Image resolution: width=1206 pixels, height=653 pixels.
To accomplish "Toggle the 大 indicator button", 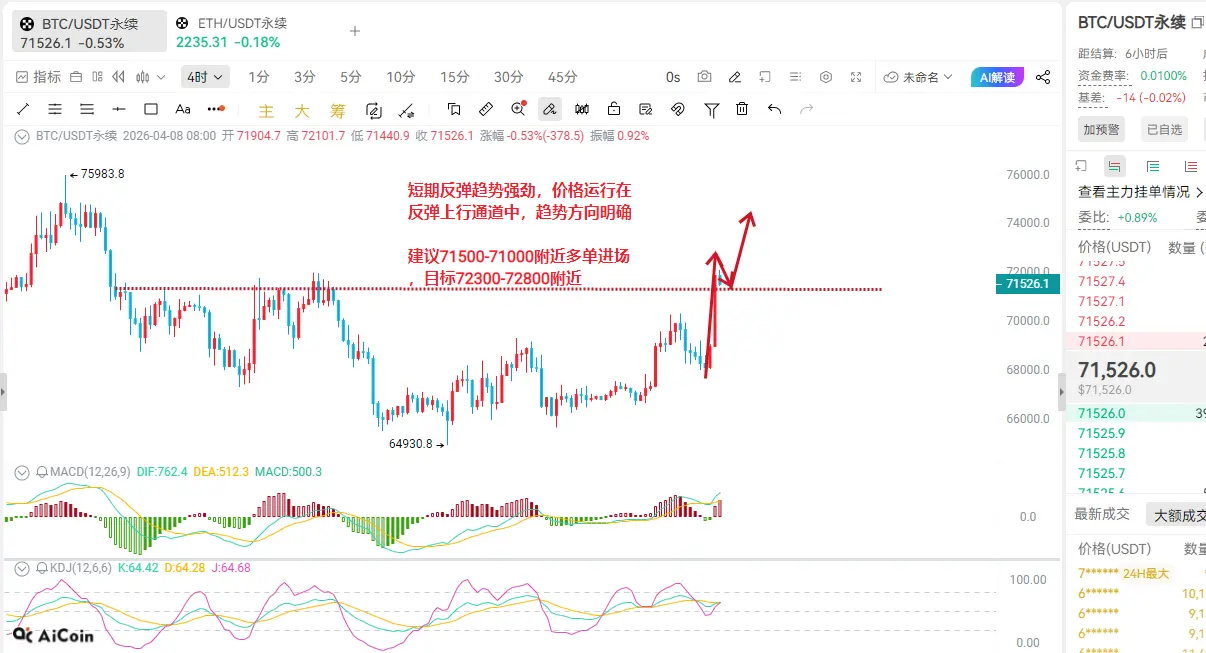I will (302, 110).
